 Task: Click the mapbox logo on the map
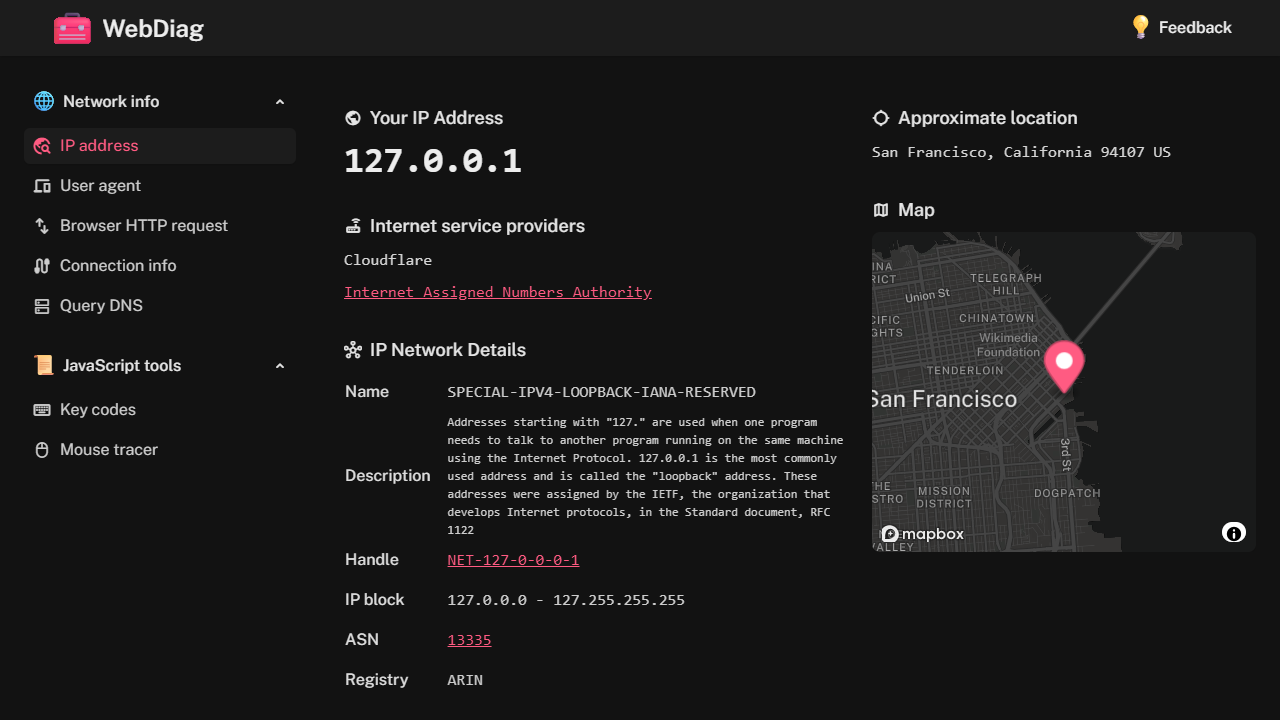922,534
